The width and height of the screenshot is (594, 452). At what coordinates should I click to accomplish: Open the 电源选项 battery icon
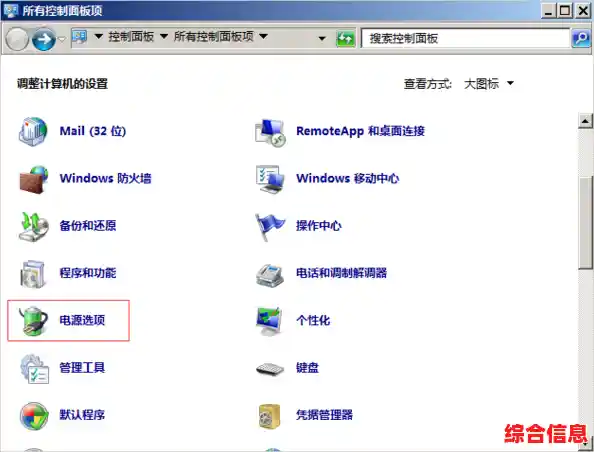point(33,321)
